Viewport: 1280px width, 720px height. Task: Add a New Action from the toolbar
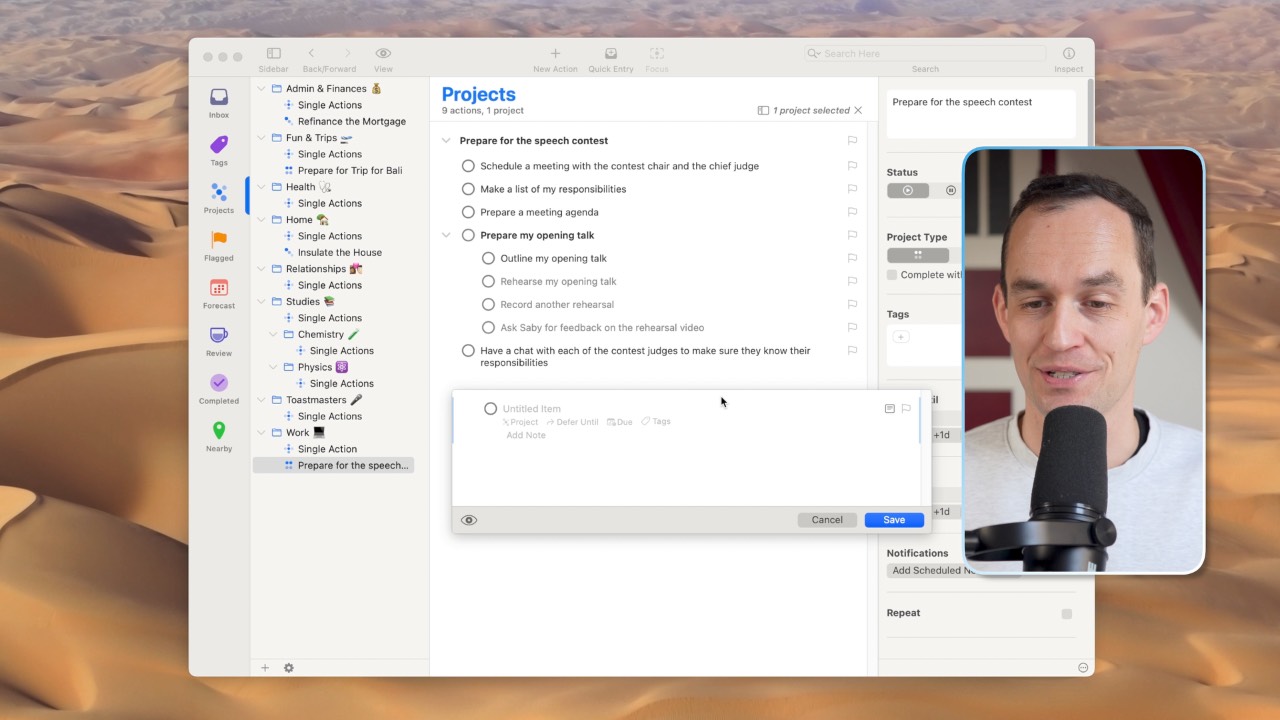555,53
